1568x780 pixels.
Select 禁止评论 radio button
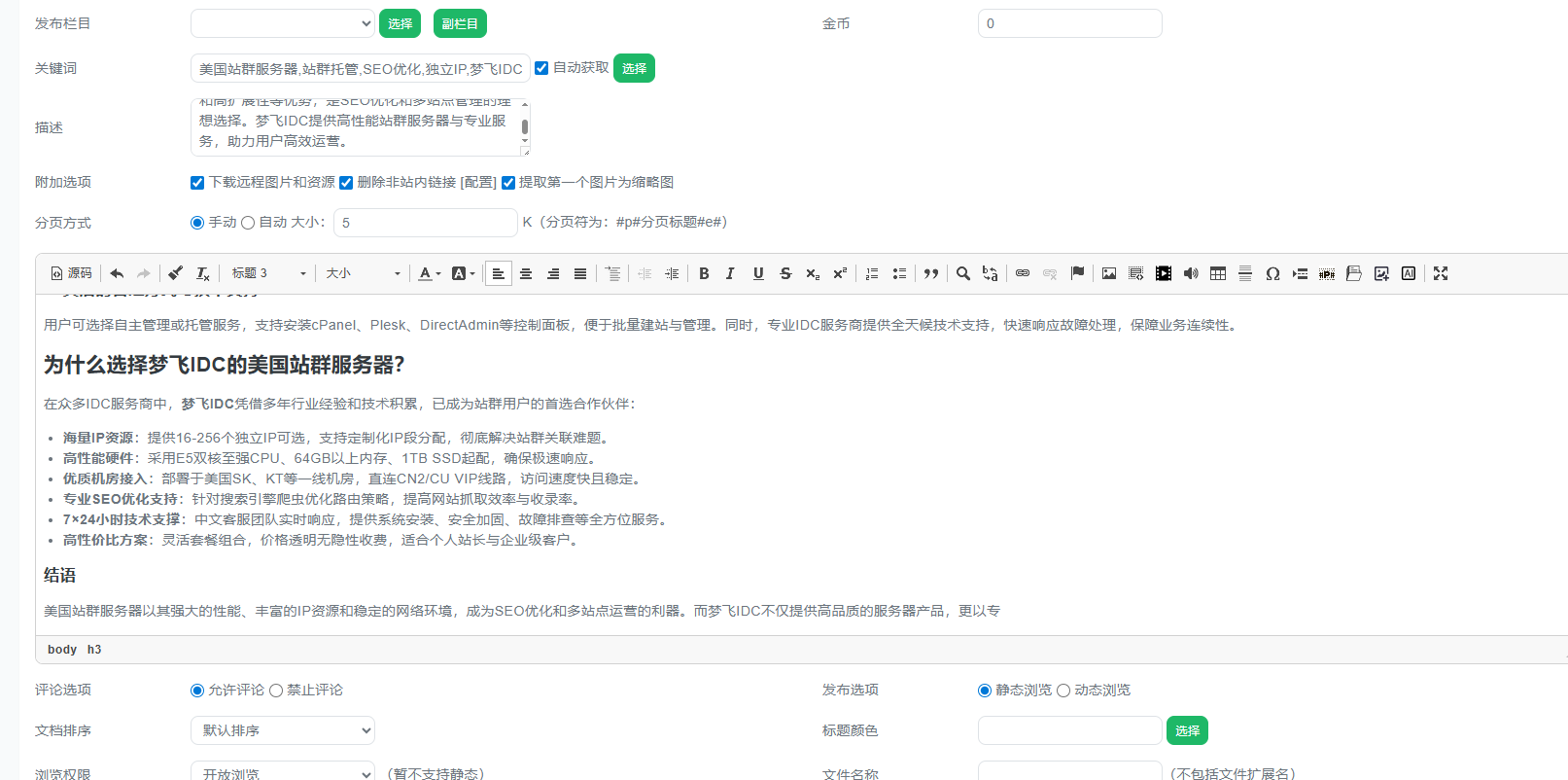pyautogui.click(x=276, y=691)
